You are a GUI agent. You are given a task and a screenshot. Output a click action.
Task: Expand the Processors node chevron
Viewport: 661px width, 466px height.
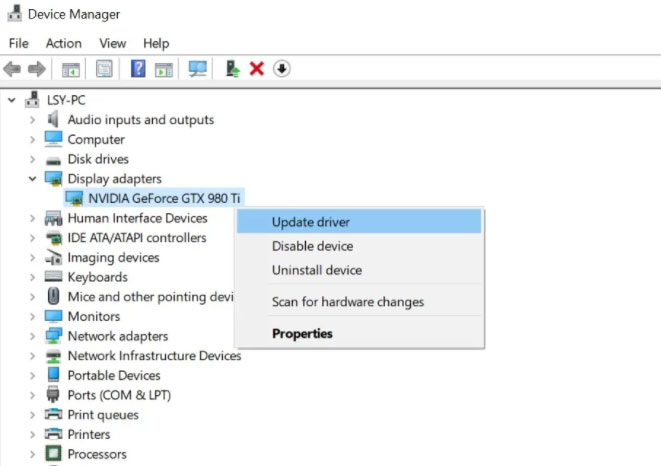(x=32, y=454)
